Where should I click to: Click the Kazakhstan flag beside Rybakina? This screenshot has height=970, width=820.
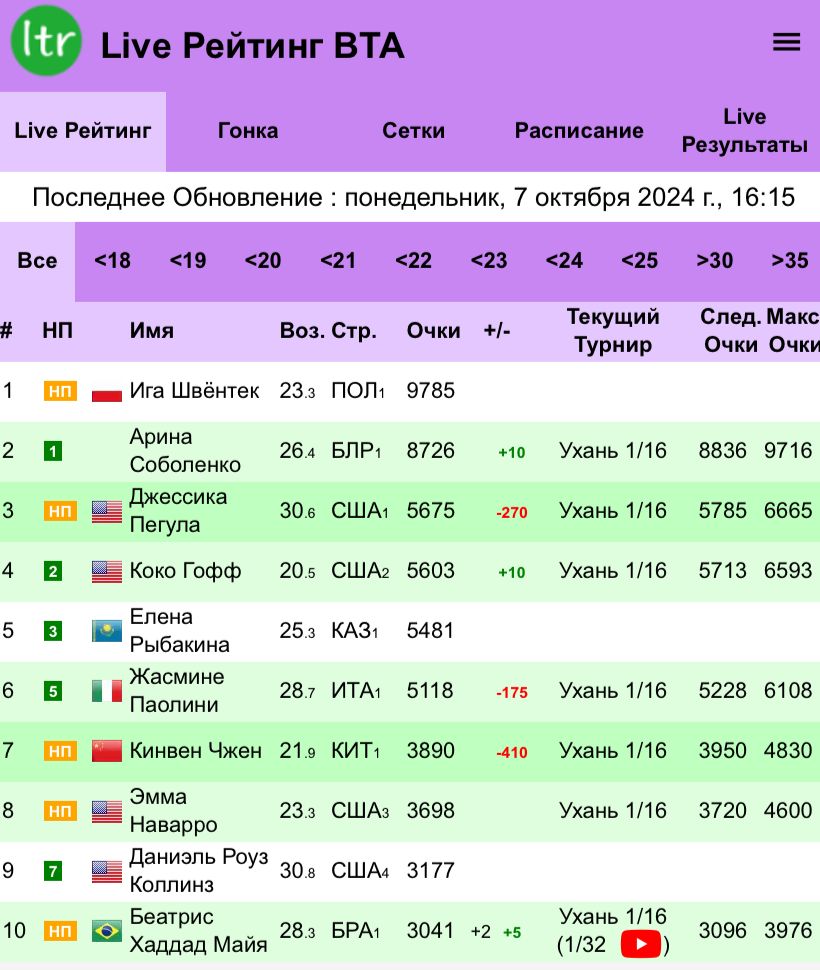click(107, 631)
